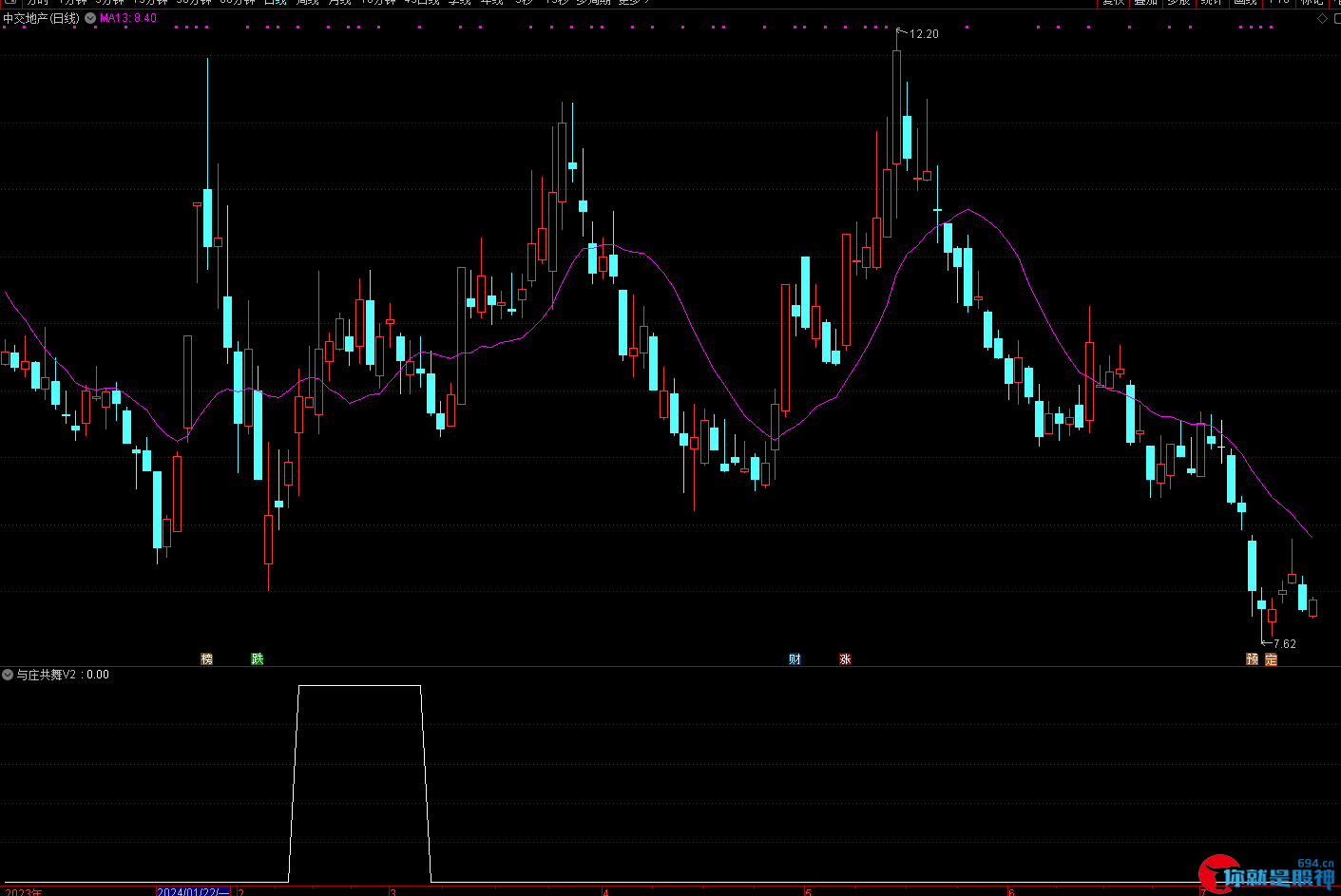Click the 中交地产(日线) chart title
The image size is (1341, 896).
pyautogui.click(x=42, y=18)
